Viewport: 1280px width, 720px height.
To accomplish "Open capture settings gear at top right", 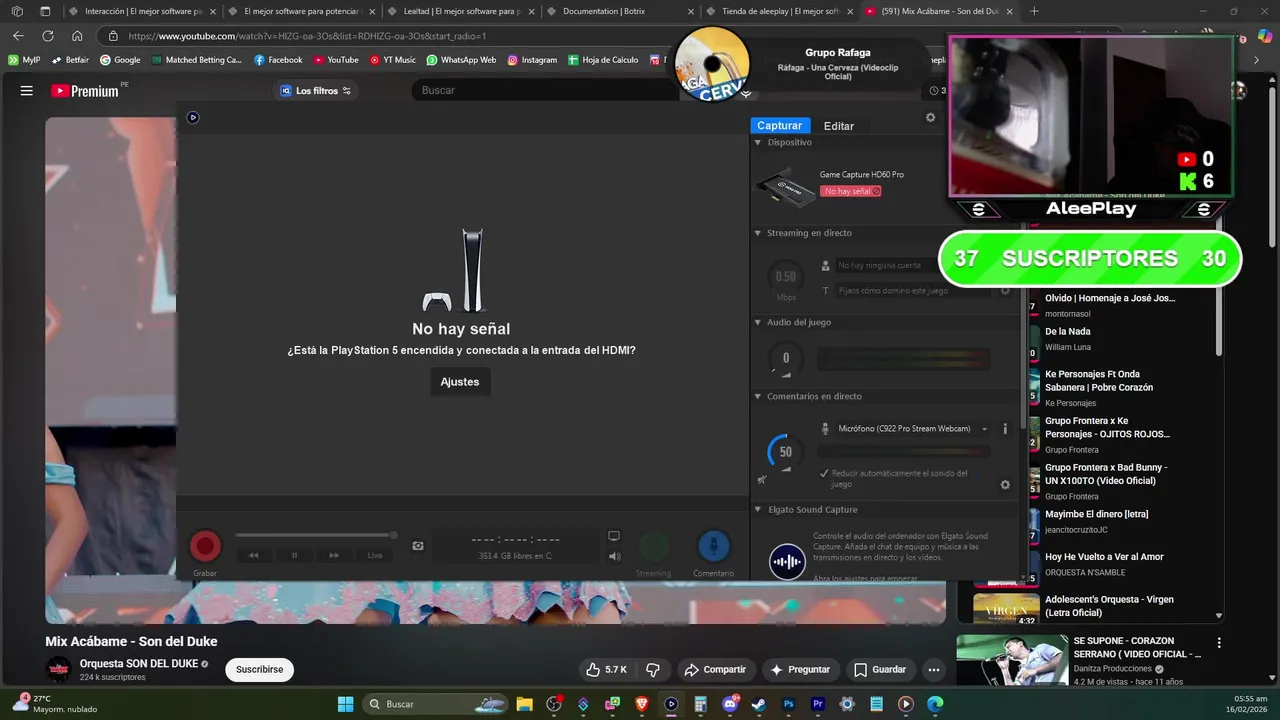I will pos(930,117).
